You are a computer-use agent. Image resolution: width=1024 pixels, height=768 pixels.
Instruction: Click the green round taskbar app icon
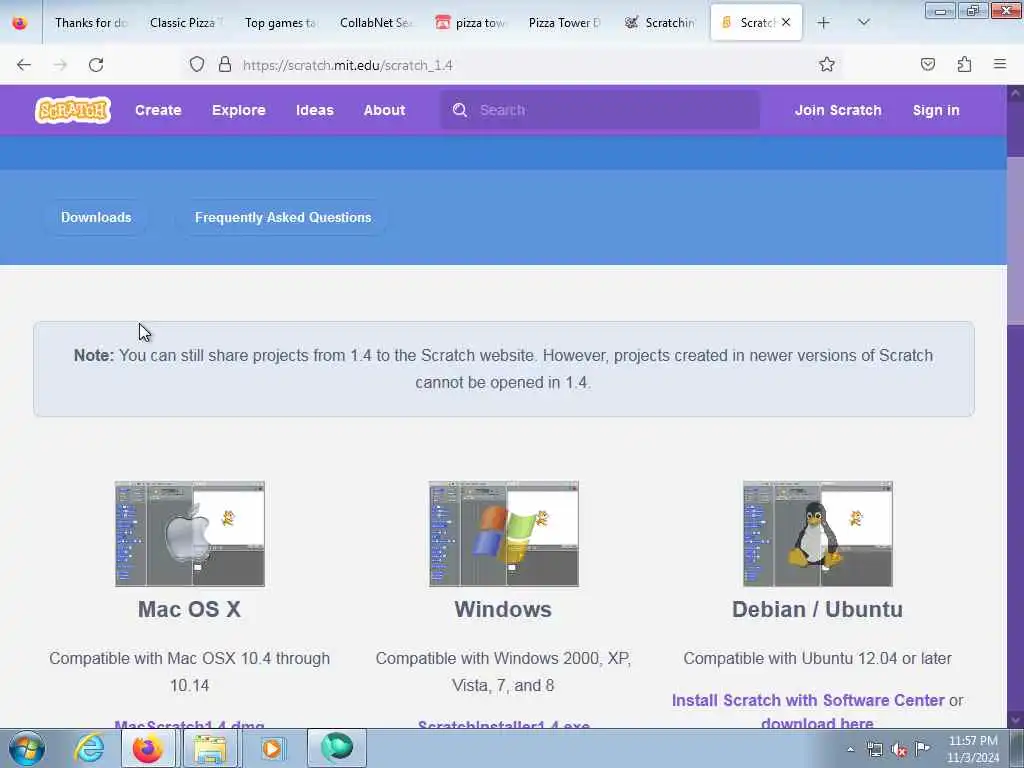tap(336, 747)
